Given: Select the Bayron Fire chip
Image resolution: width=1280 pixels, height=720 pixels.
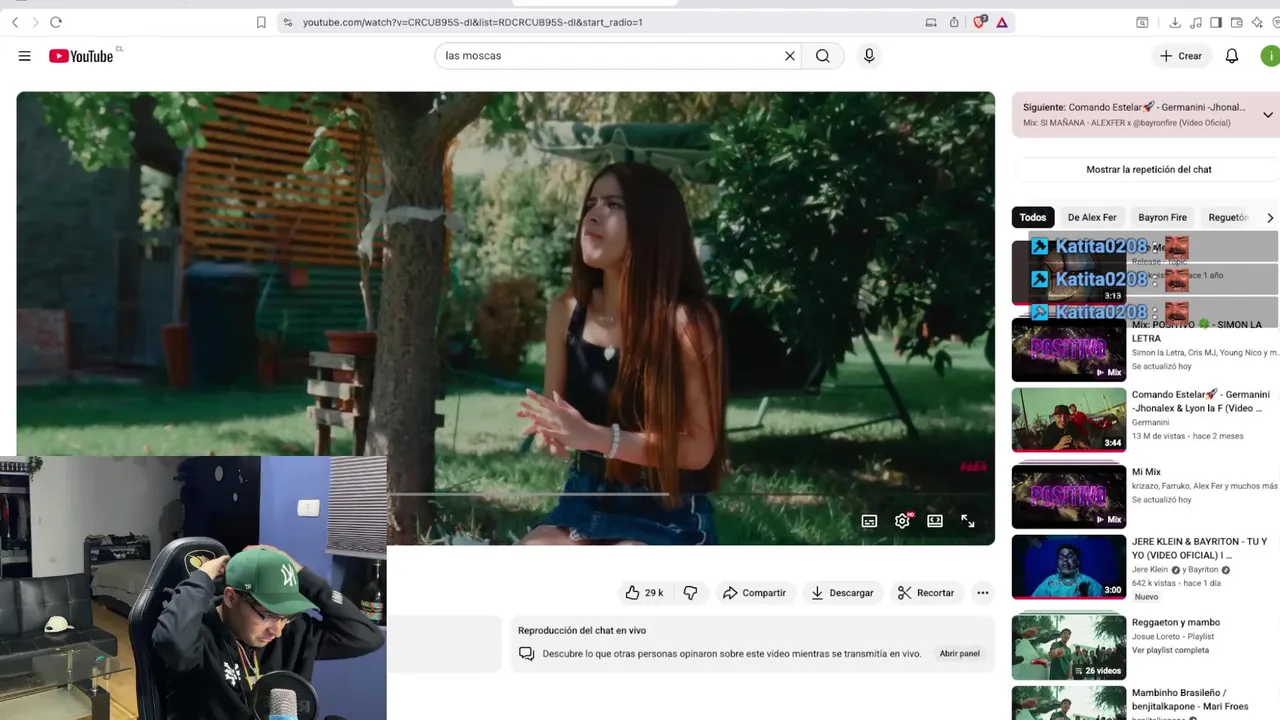Looking at the screenshot, I should (x=1162, y=217).
